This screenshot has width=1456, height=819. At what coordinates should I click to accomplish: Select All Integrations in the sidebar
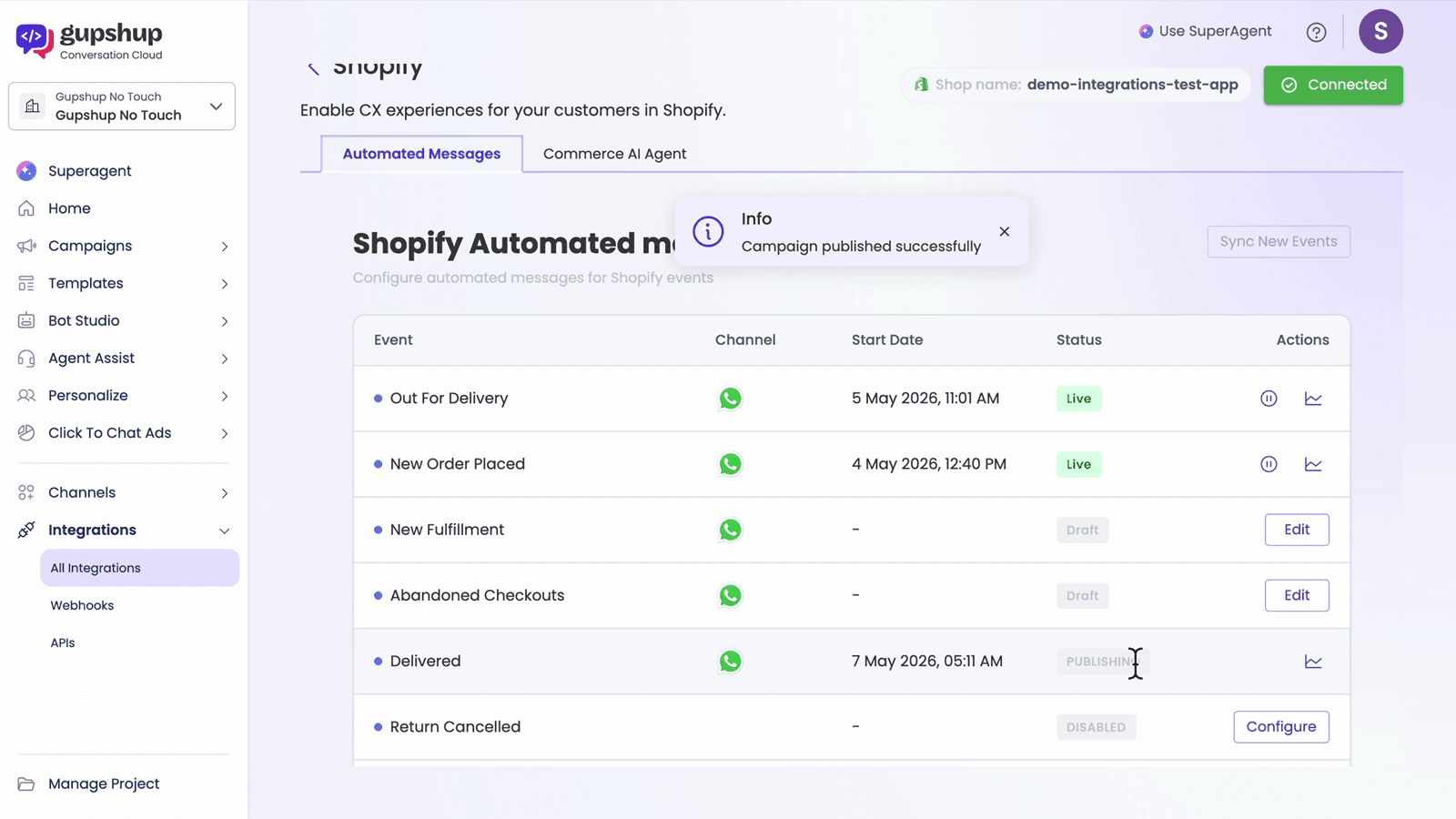click(x=139, y=568)
